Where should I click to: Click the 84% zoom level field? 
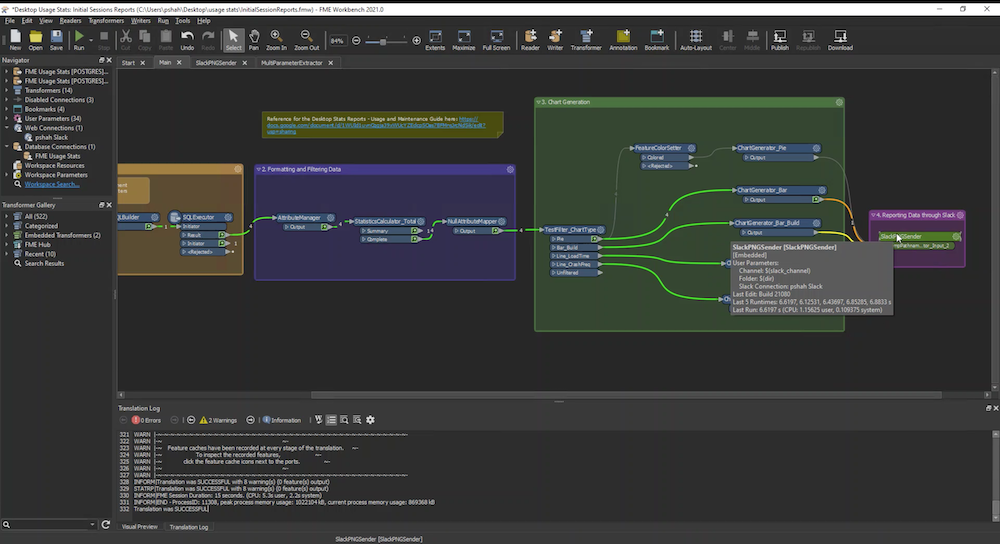[337, 41]
